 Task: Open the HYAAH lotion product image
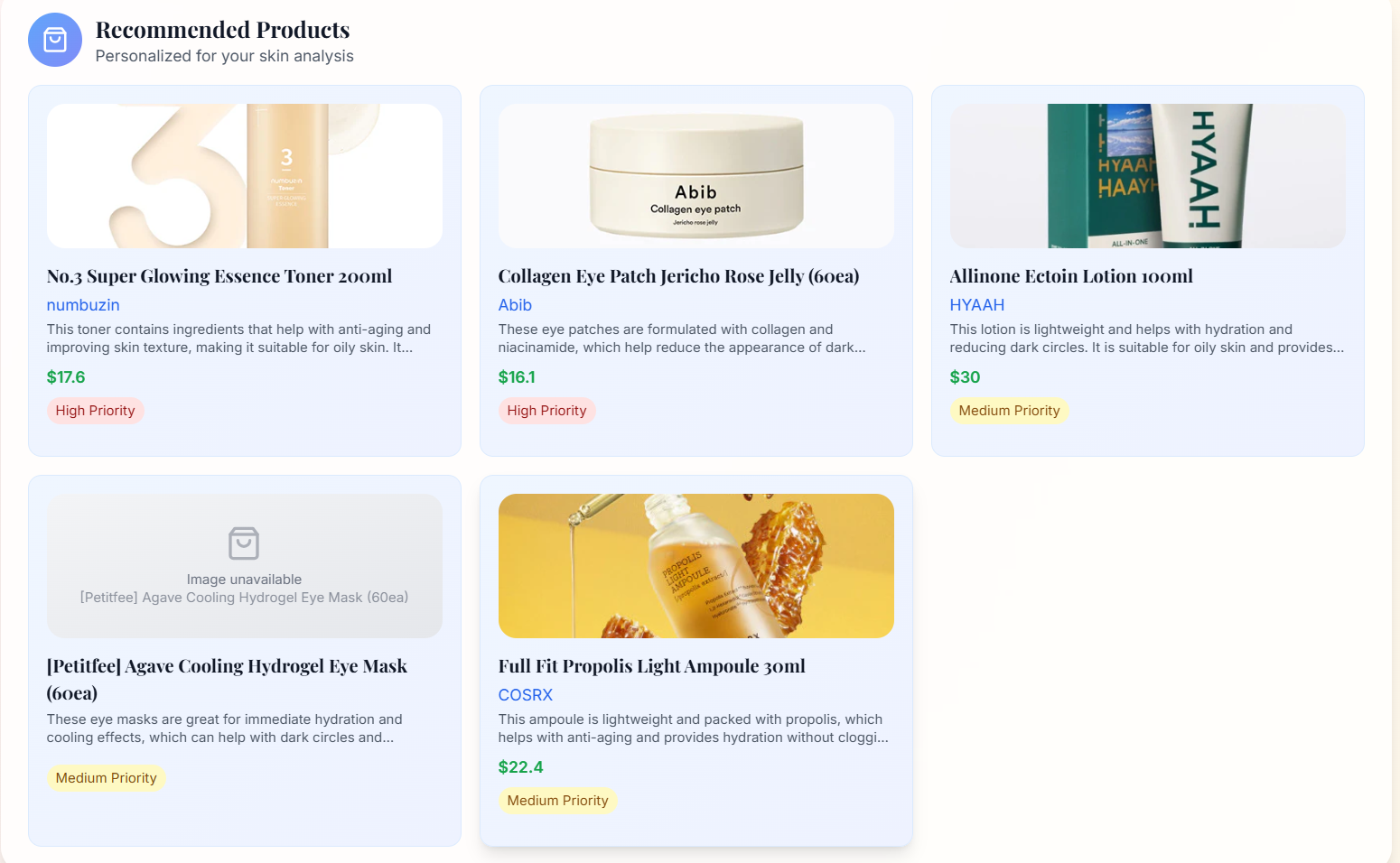[1147, 176]
